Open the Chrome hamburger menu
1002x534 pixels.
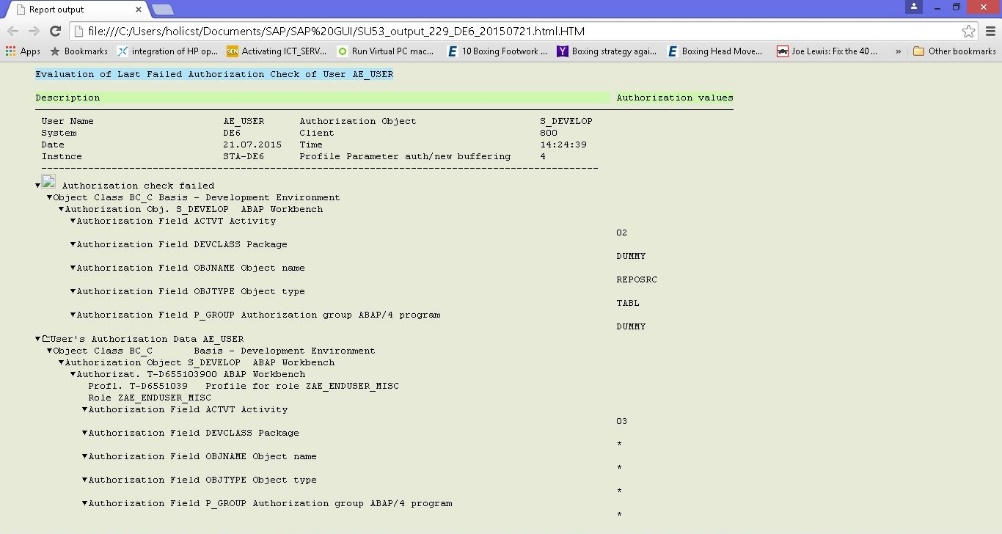990,31
